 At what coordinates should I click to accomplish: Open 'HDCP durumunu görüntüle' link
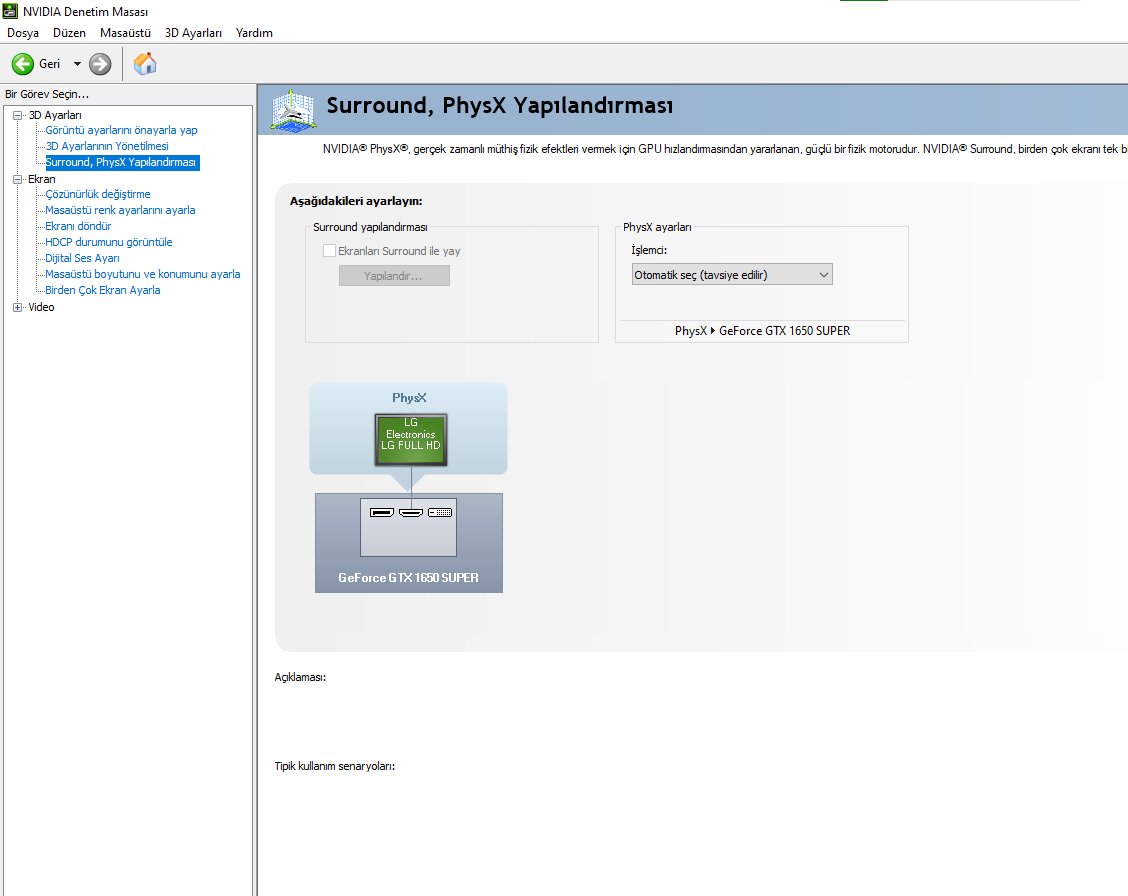tap(109, 242)
